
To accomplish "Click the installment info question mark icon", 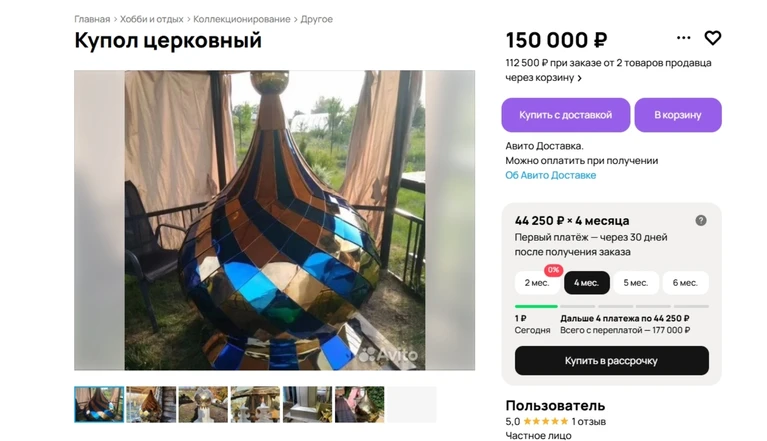I will point(701,220).
